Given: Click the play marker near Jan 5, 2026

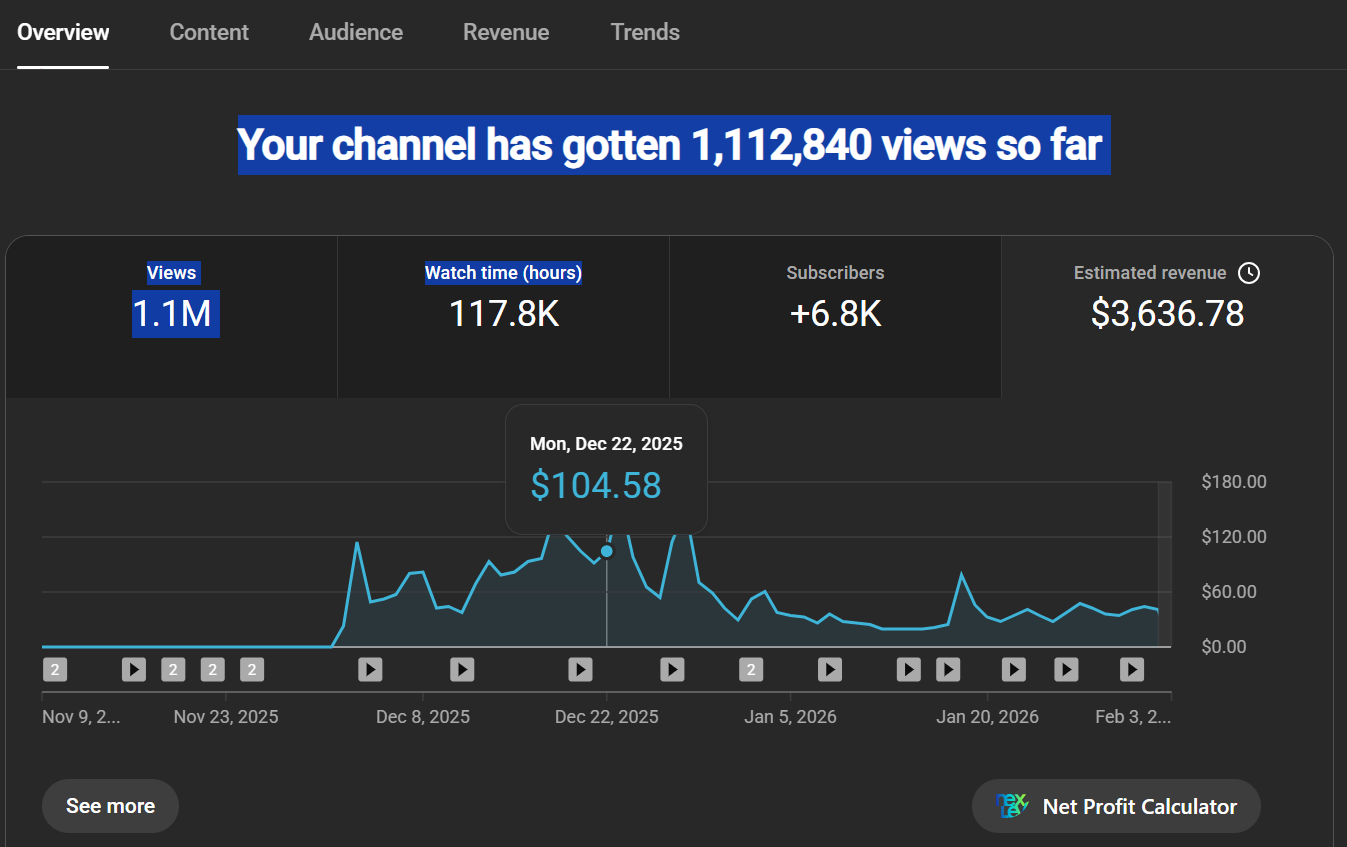Looking at the screenshot, I should 829,669.
